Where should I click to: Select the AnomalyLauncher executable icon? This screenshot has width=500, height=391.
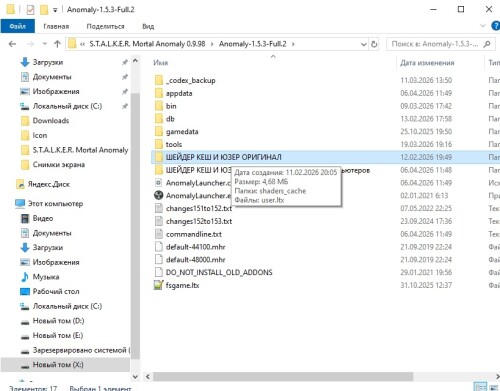[x=159, y=195]
